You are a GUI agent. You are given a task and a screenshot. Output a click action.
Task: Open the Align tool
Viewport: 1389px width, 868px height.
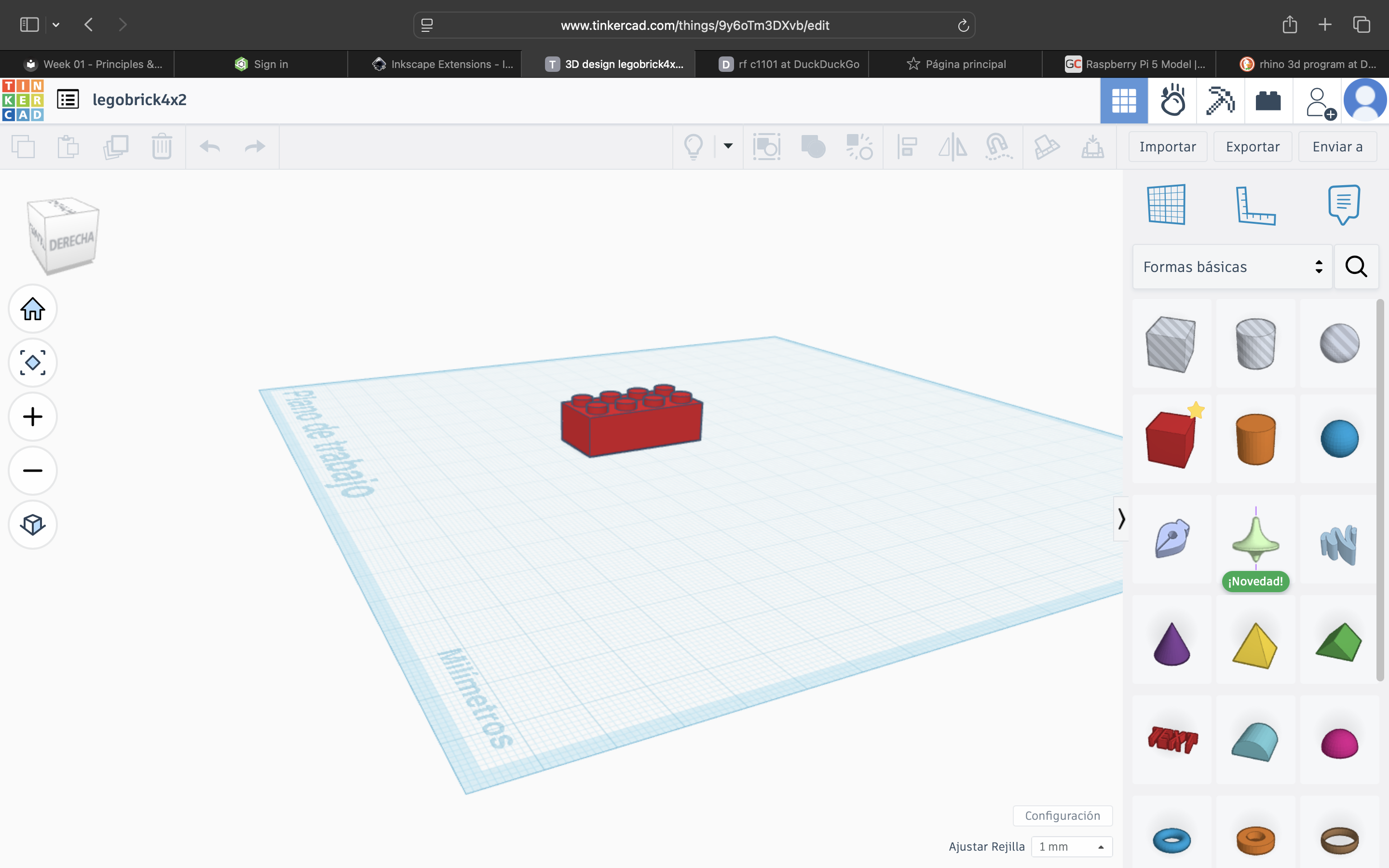pyautogui.click(x=907, y=147)
